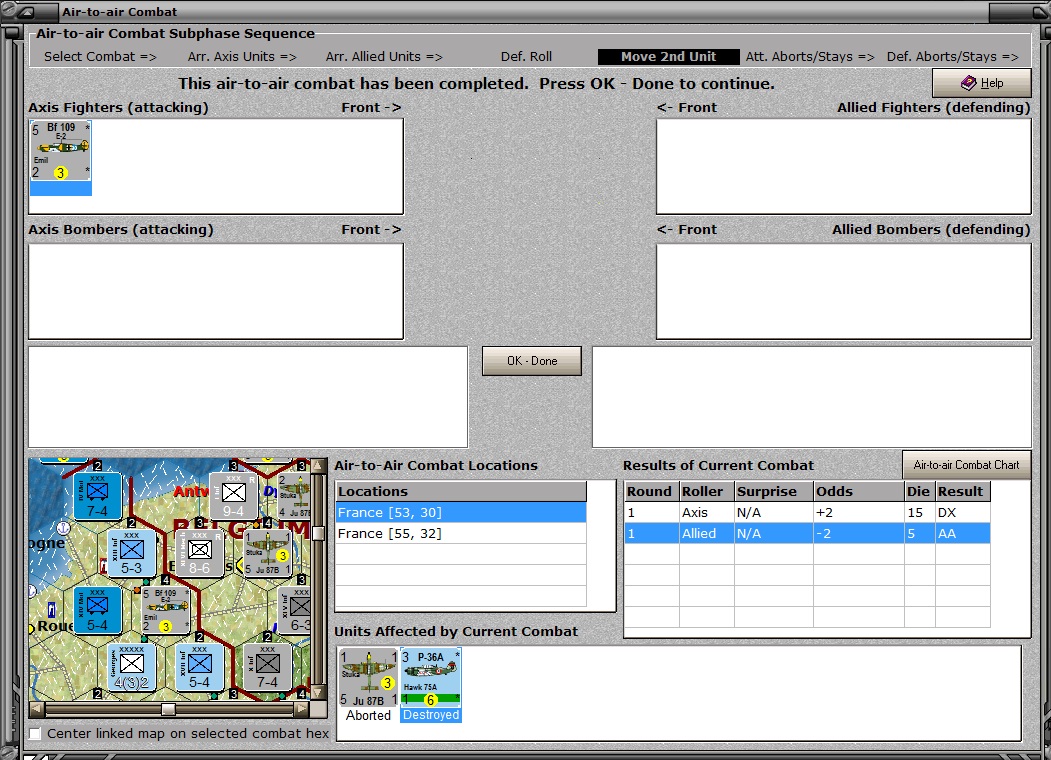
Task: Select the white 9-4 infantry counter on map
Action: coord(233,496)
